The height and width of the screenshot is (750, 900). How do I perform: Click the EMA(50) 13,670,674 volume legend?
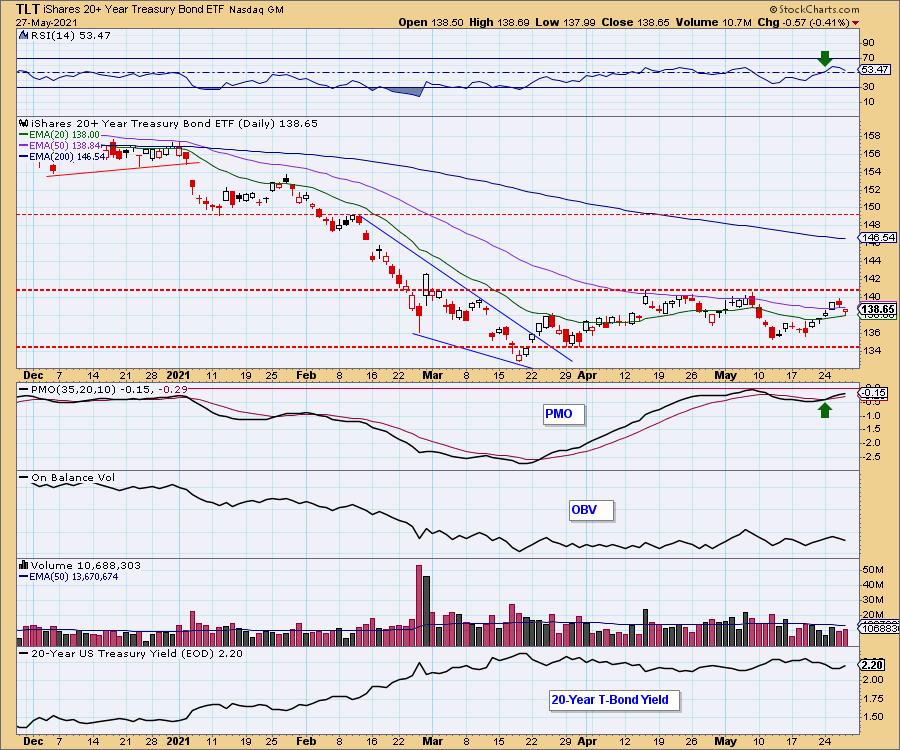tap(69, 576)
